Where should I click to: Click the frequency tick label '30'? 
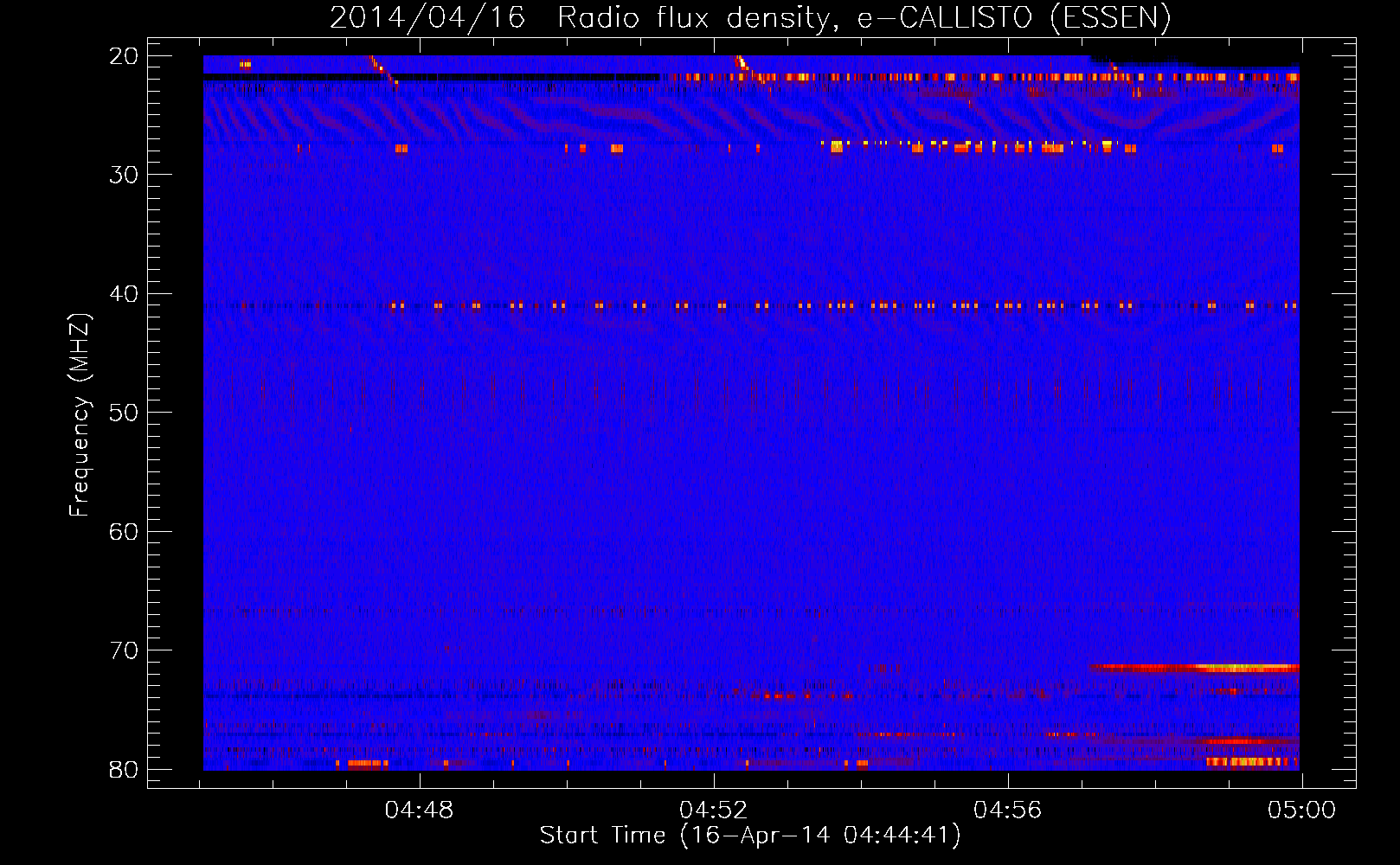pyautogui.click(x=124, y=175)
